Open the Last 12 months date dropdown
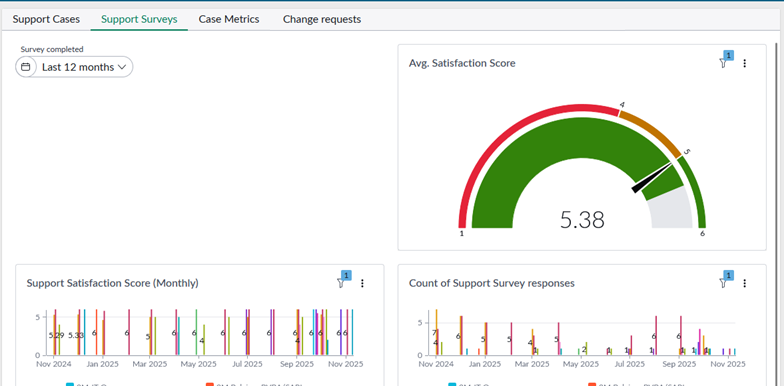The height and width of the screenshot is (386, 784). coord(83,67)
